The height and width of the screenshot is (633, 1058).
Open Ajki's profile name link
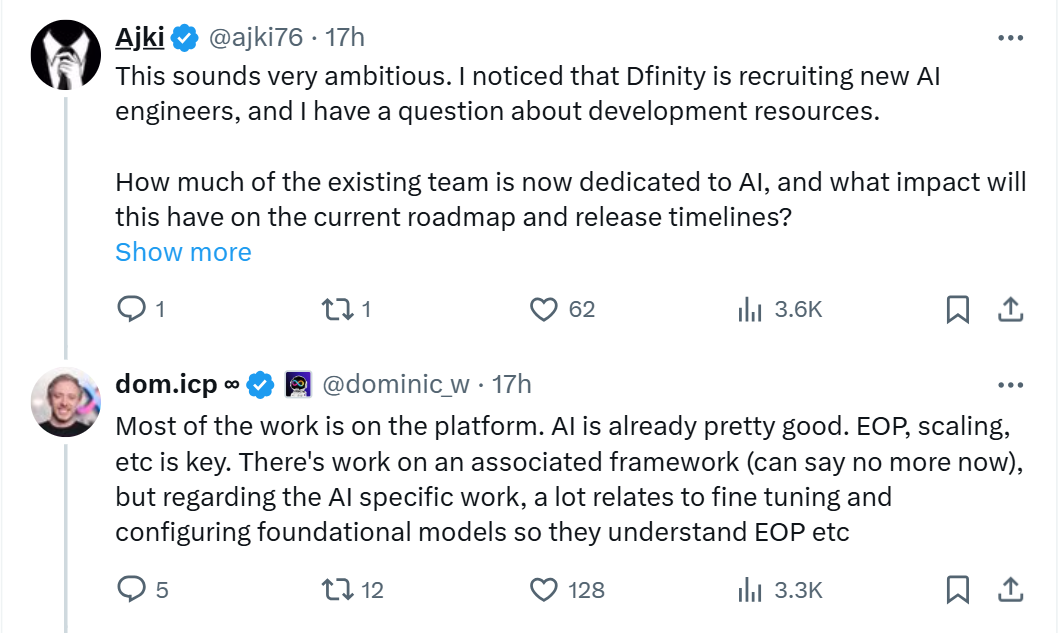139,38
